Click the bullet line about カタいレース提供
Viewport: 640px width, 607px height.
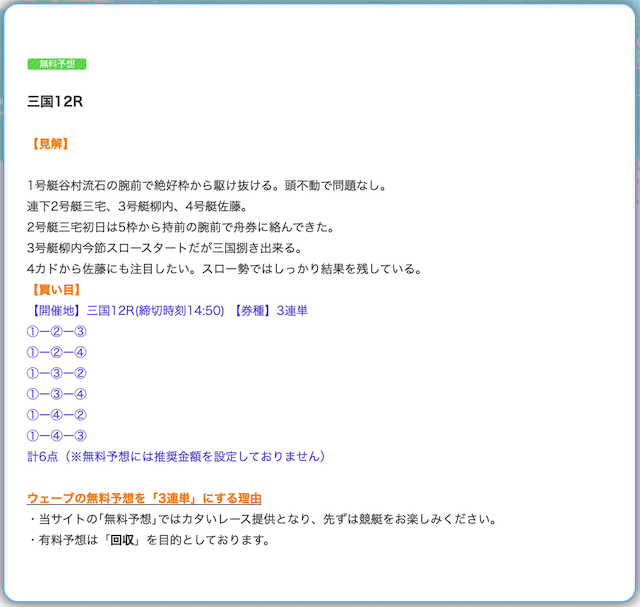(263, 519)
